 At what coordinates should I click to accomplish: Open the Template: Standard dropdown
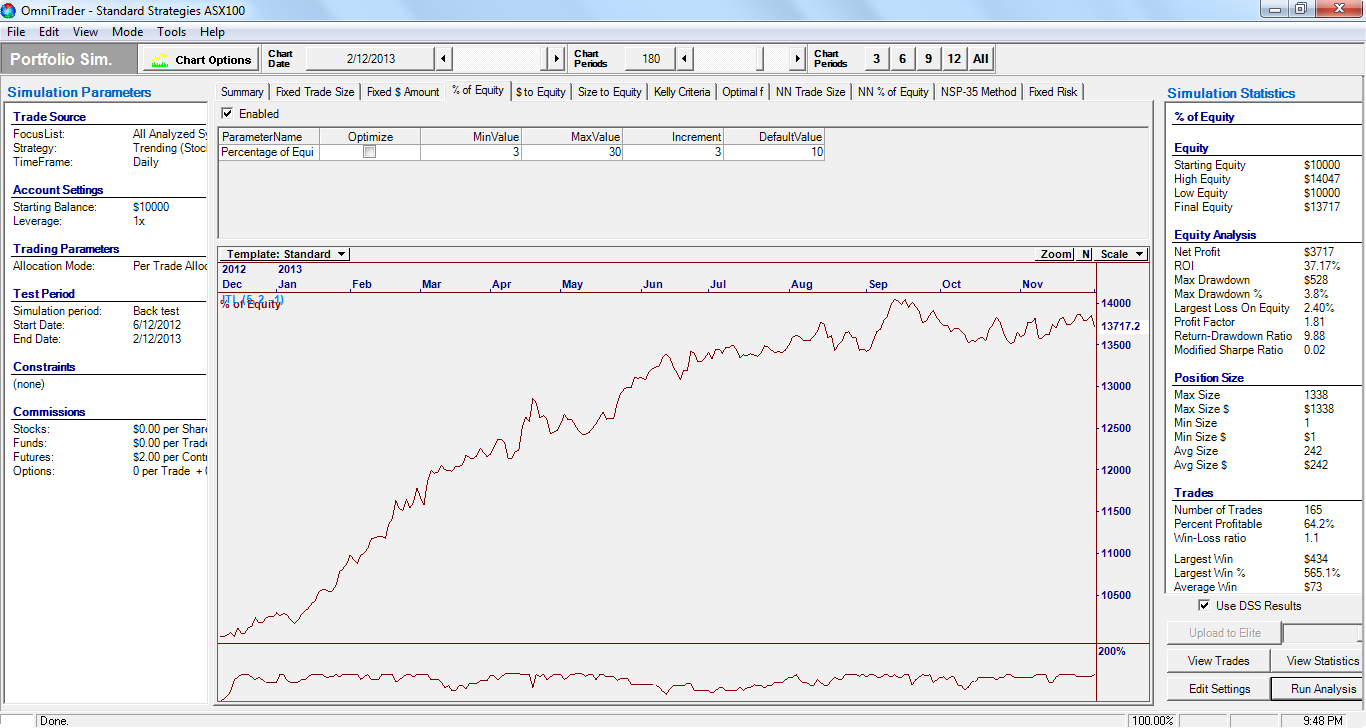tap(286, 255)
